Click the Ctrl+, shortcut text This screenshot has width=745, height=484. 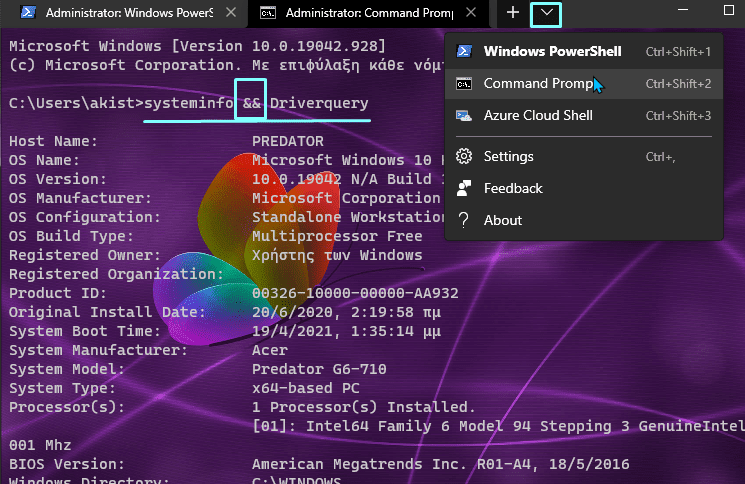click(x=660, y=157)
